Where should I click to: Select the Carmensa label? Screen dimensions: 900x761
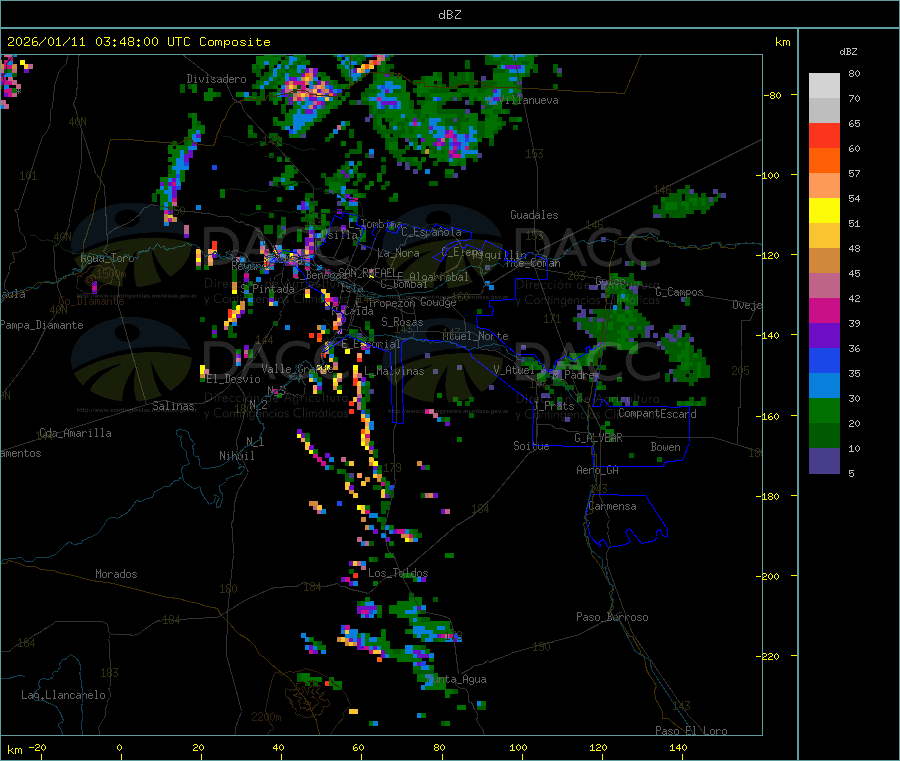[612, 506]
